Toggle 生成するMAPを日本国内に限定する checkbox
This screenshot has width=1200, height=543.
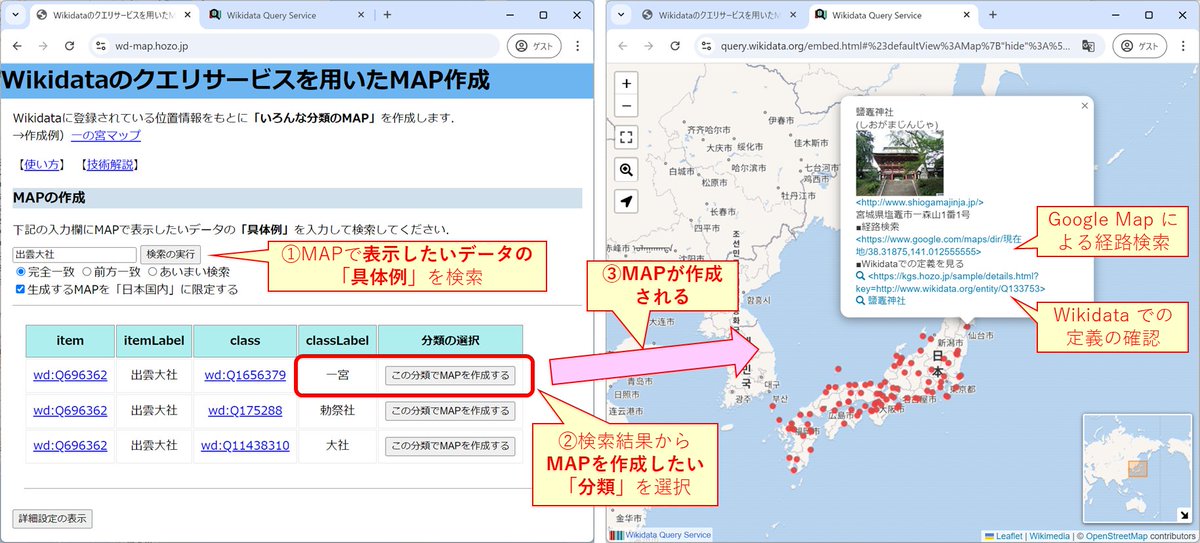tap(21, 289)
